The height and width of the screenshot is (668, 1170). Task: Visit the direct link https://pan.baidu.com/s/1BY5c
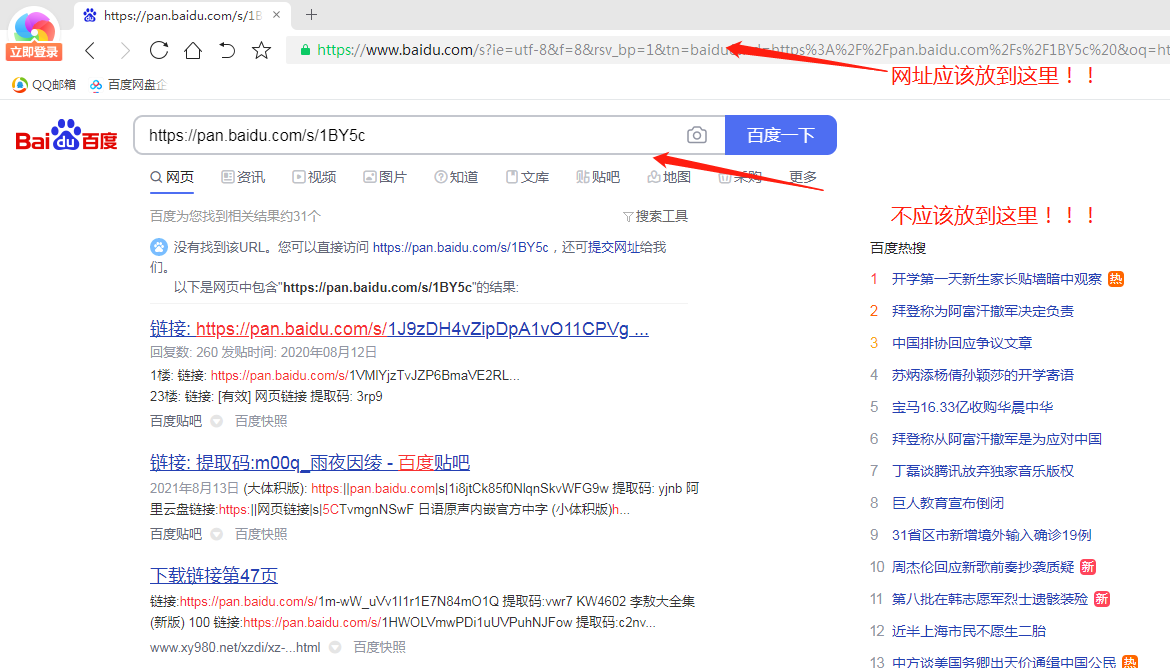click(x=460, y=247)
